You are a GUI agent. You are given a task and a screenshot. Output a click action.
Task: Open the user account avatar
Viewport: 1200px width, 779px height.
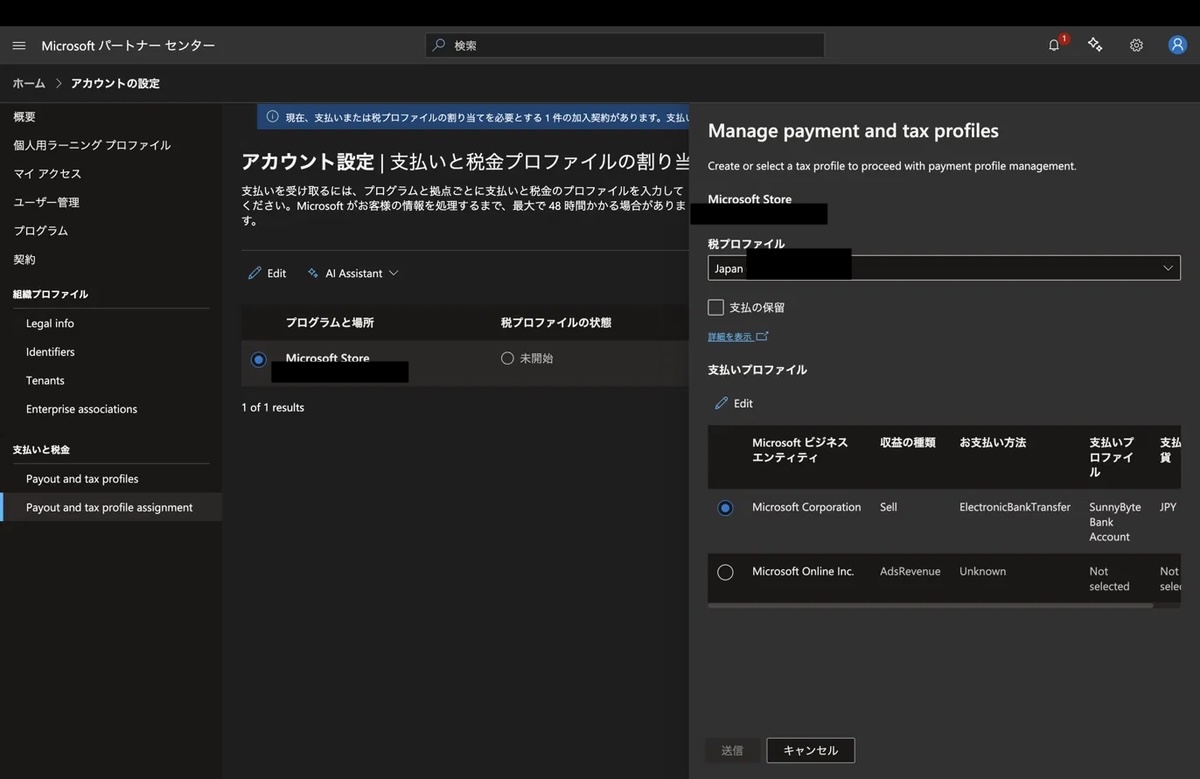click(x=1177, y=45)
